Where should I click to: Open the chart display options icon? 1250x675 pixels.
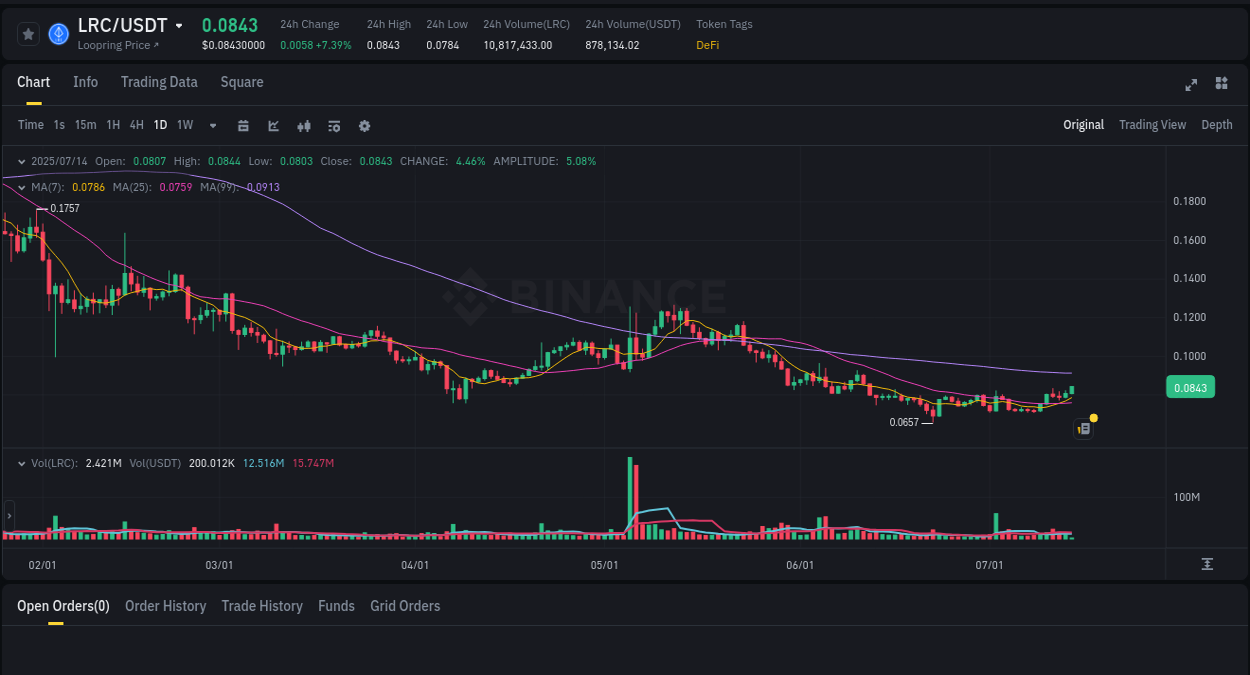(x=333, y=126)
